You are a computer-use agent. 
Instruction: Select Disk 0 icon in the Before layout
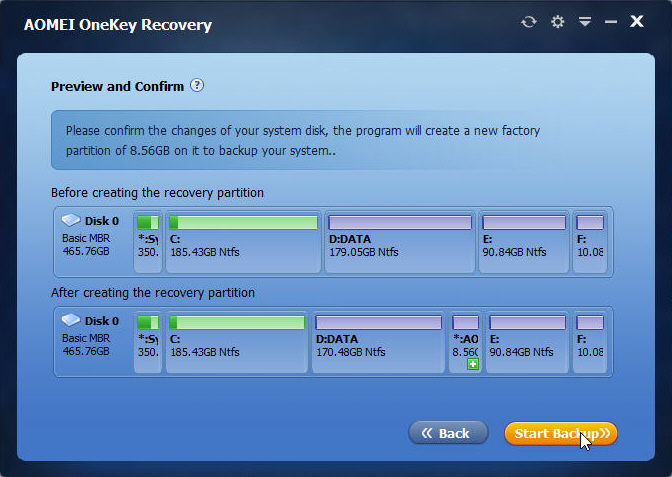(71, 220)
